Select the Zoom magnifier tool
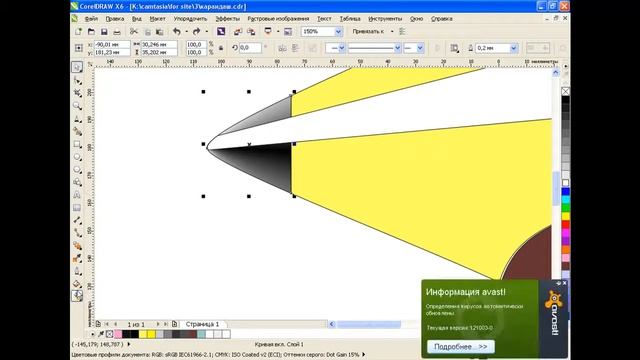The image size is (640, 360). (77, 106)
